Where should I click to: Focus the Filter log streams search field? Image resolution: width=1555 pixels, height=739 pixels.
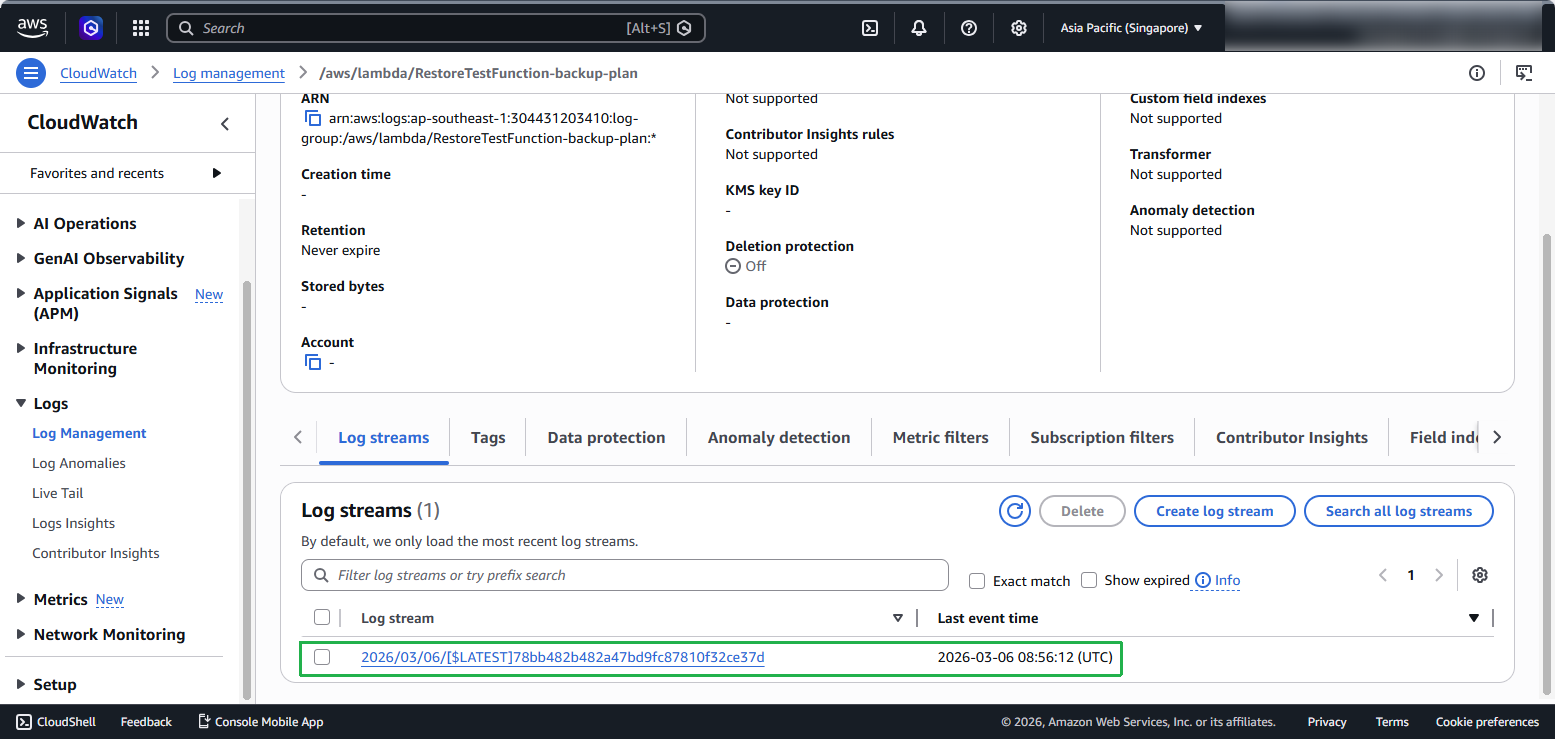(625, 575)
